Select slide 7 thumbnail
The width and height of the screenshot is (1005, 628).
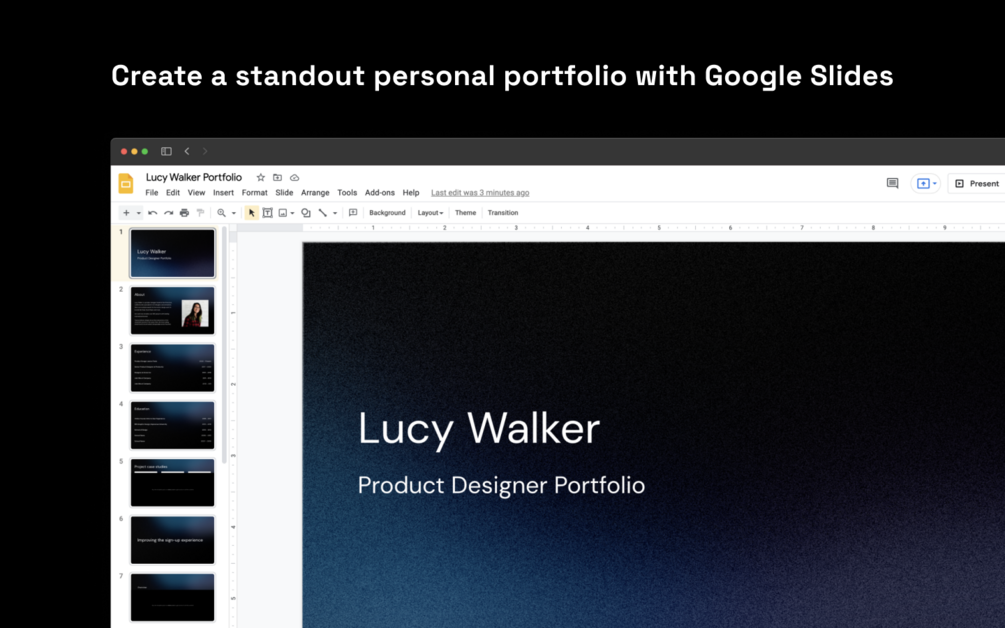pyautogui.click(x=172, y=597)
